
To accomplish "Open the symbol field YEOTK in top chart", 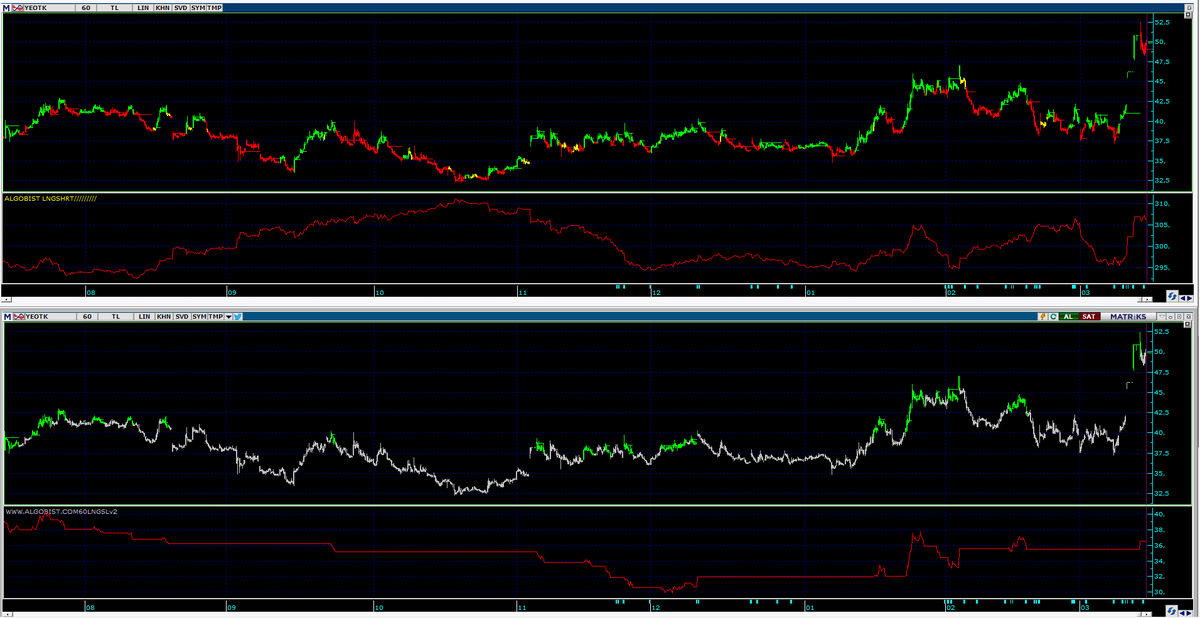I will click(49, 8).
